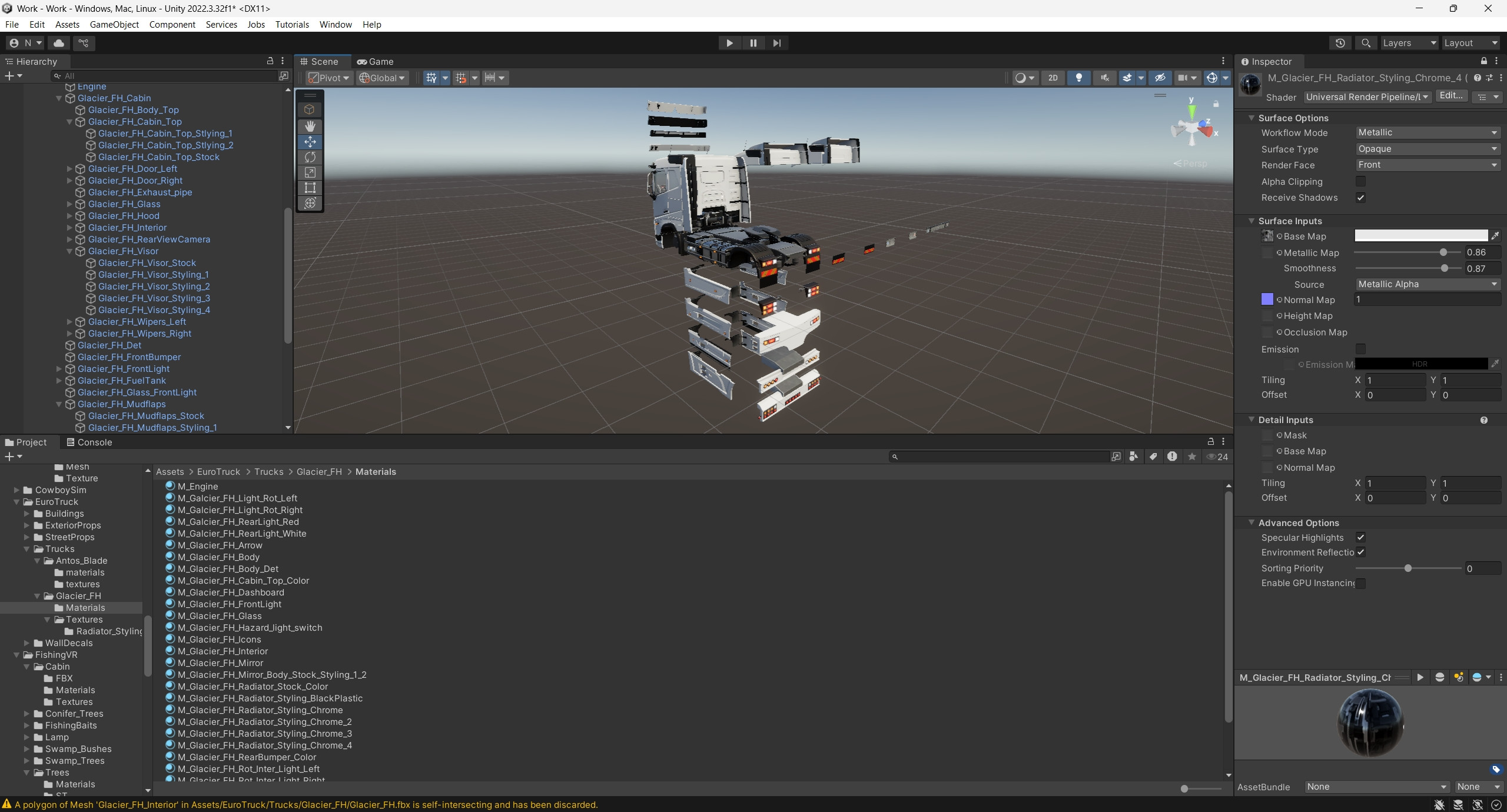The width and height of the screenshot is (1507, 812).
Task: Select the Hand view tool
Action: point(310,126)
